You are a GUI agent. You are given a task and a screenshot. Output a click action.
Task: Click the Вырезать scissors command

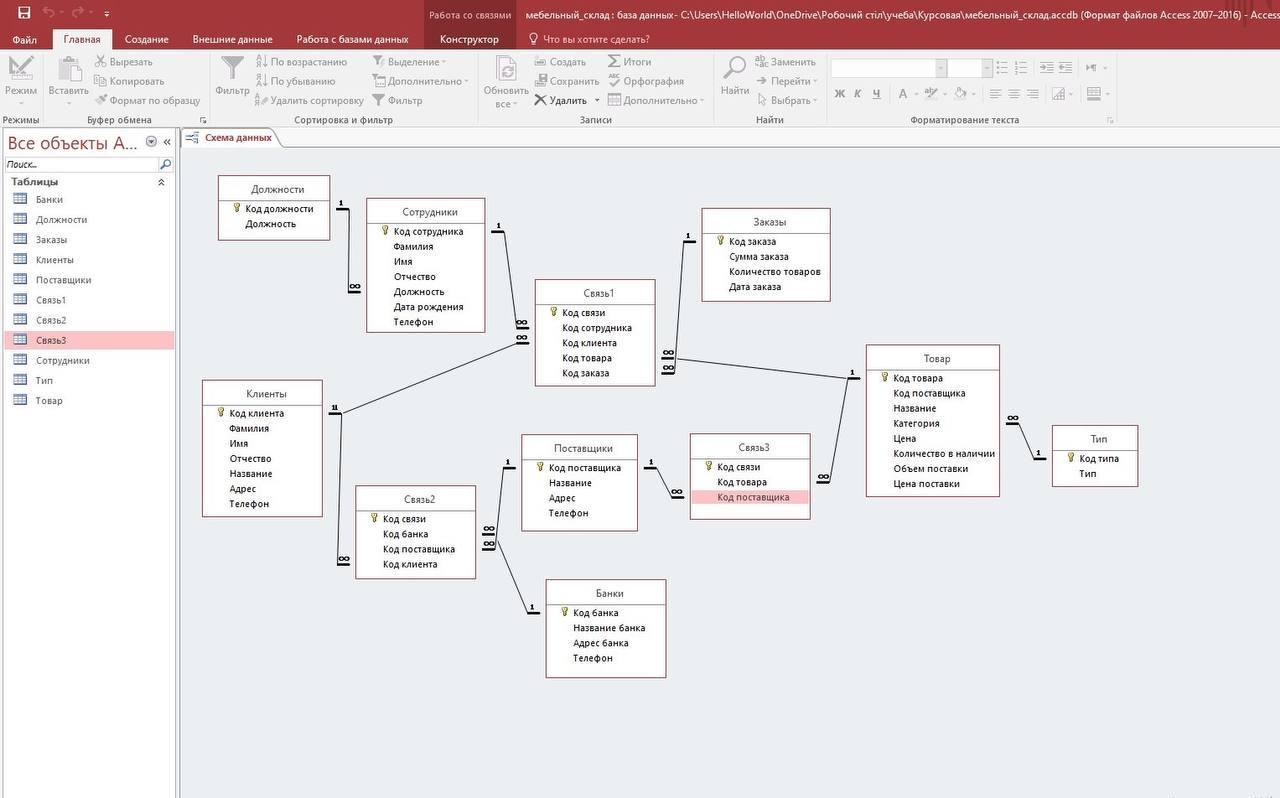(x=123, y=62)
